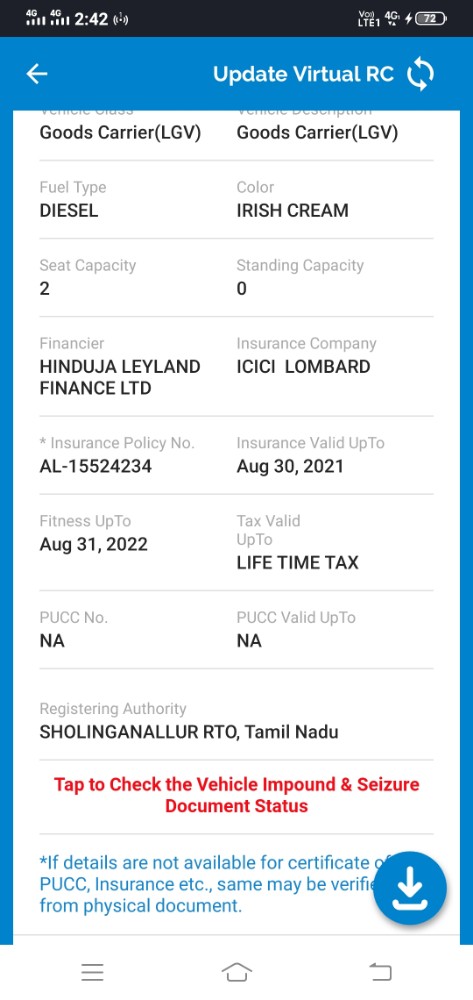Tap the battery indicator in status bar

pyautogui.click(x=430, y=18)
